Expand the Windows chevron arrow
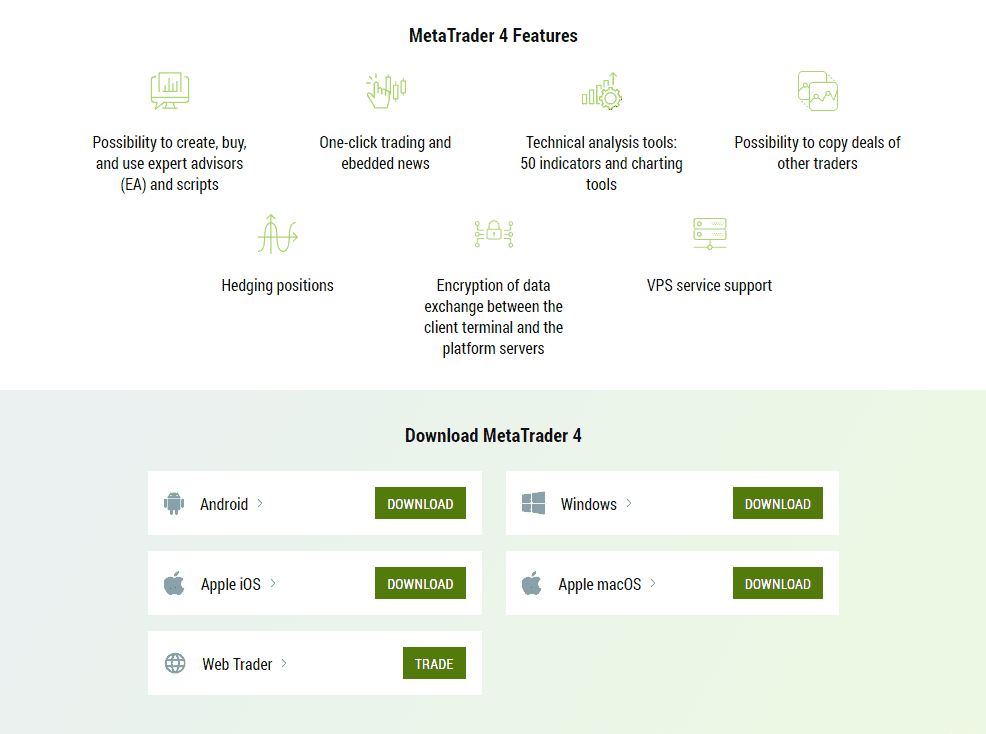Image resolution: width=986 pixels, height=734 pixels. pos(629,503)
